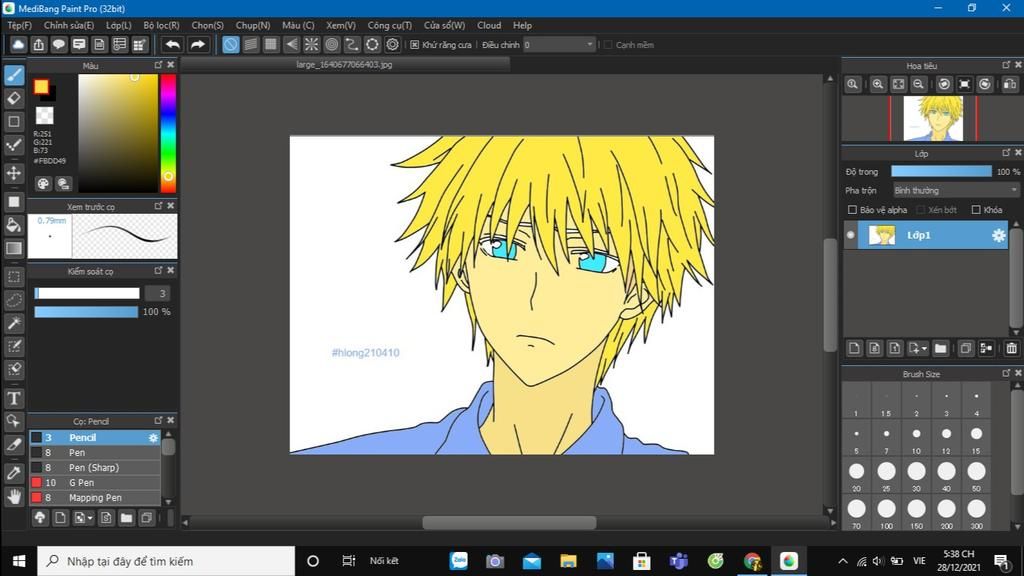The height and width of the screenshot is (576, 1024).
Task: Select the Pen (Sharp) brush
Action: [95, 468]
